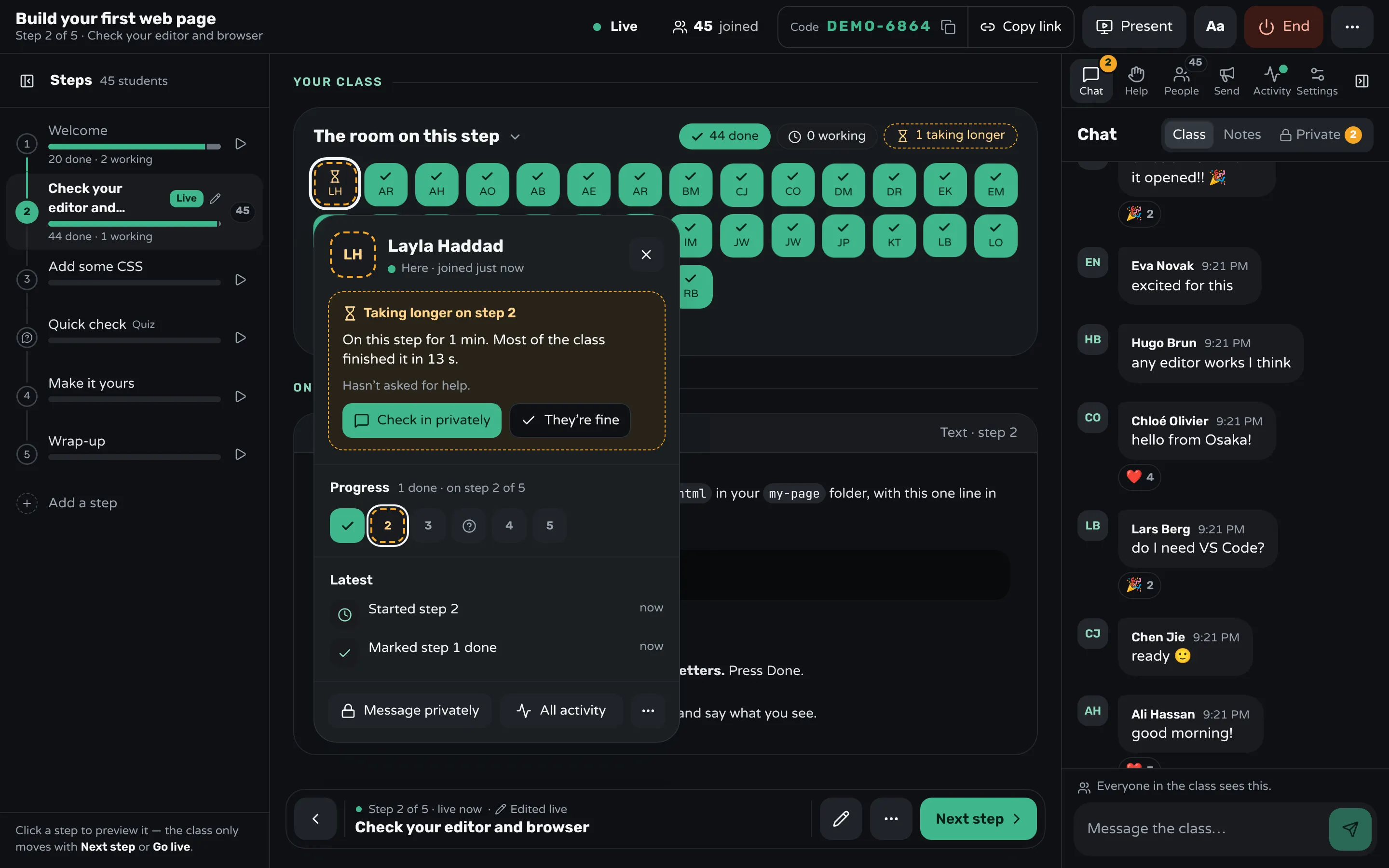Close the Layla Haddad popup
This screenshot has width=1389, height=868.
tap(646, 254)
